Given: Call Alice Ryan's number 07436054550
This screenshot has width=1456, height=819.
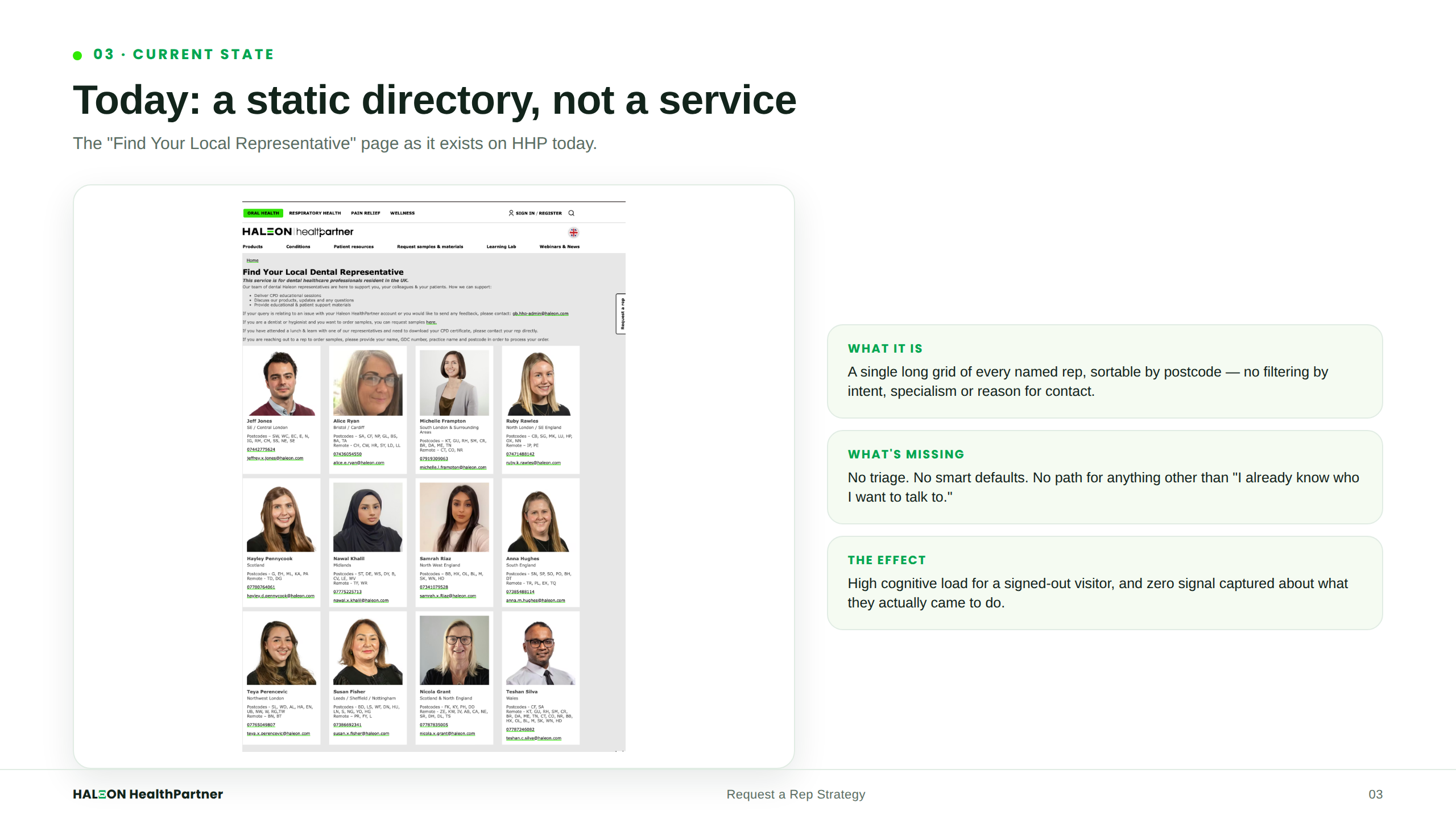Looking at the screenshot, I should click(x=348, y=454).
